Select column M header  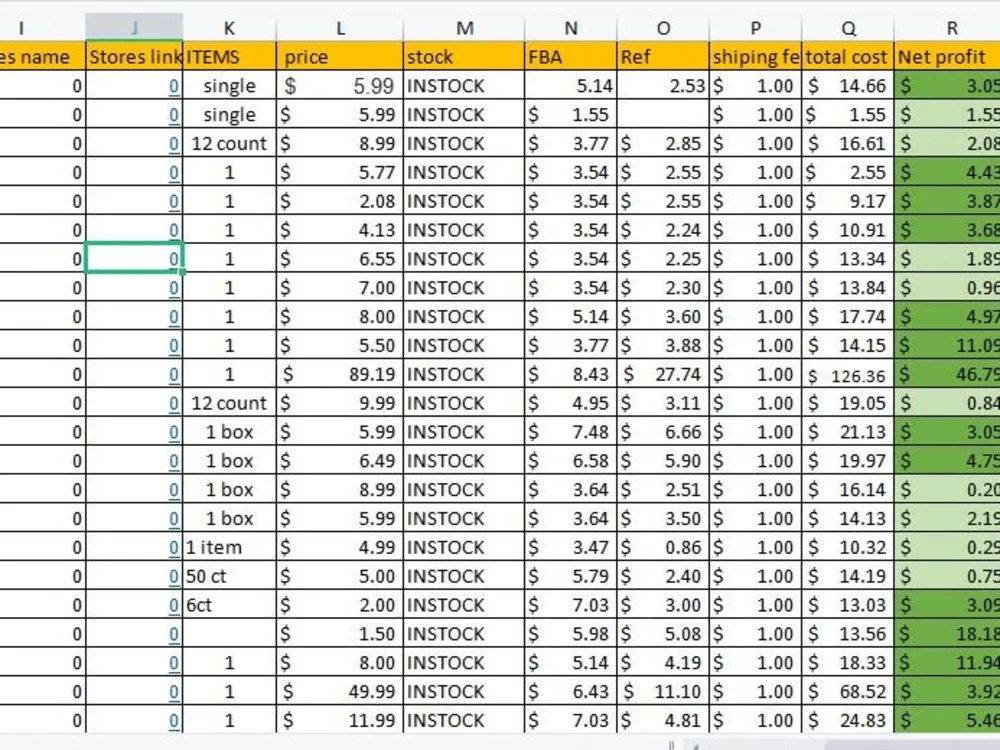pyautogui.click(x=464, y=28)
